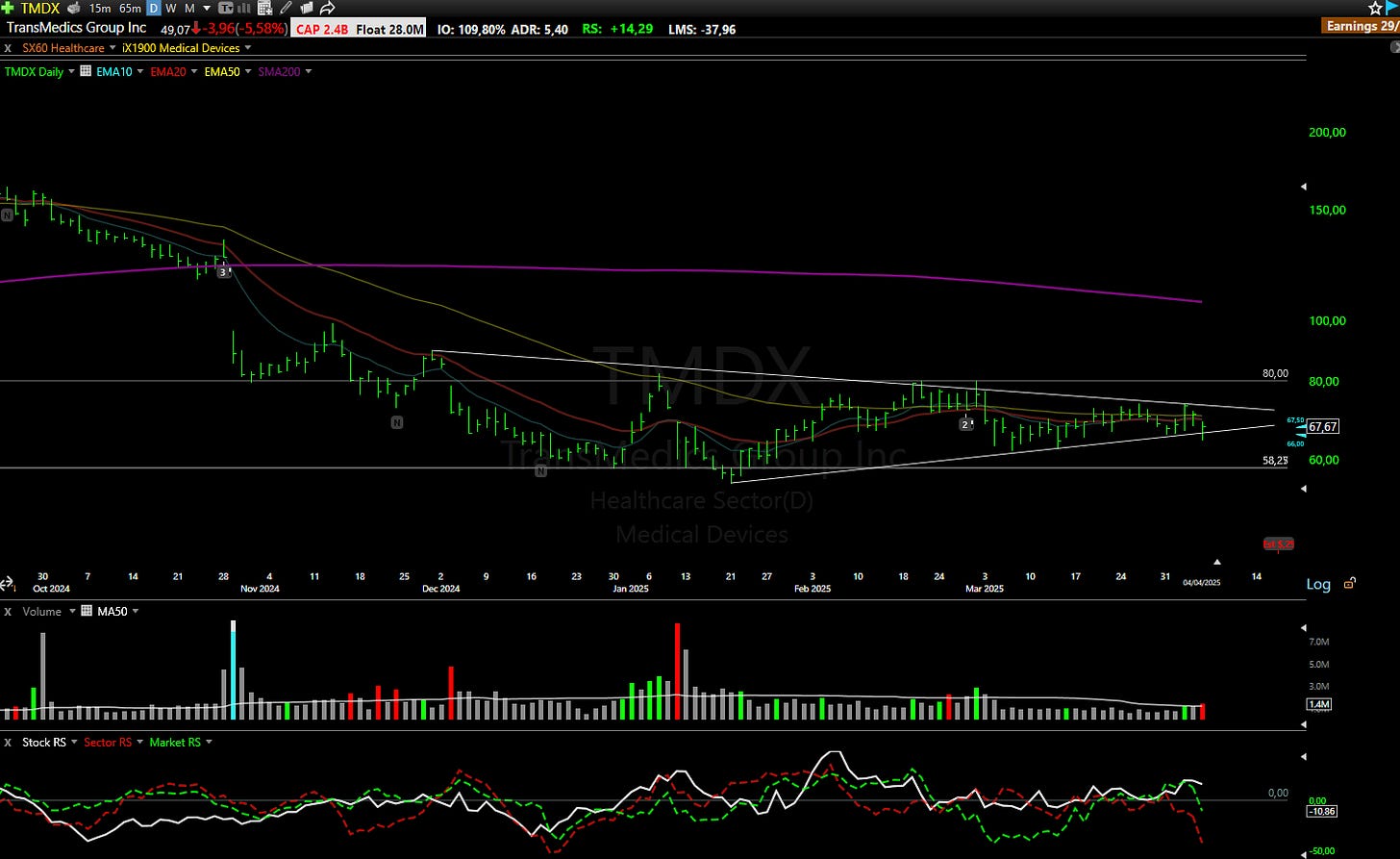
Task: Open the iX1900 Medical Devices dropdown arrow
Action: tap(249, 48)
